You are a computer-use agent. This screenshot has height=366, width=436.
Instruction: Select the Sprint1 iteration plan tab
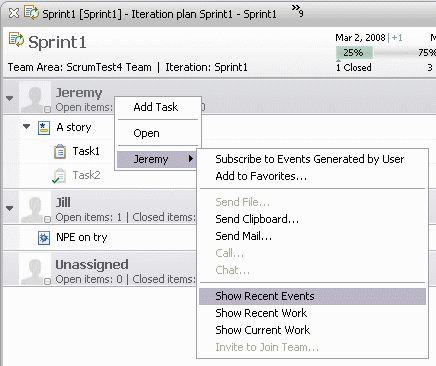coord(159,14)
